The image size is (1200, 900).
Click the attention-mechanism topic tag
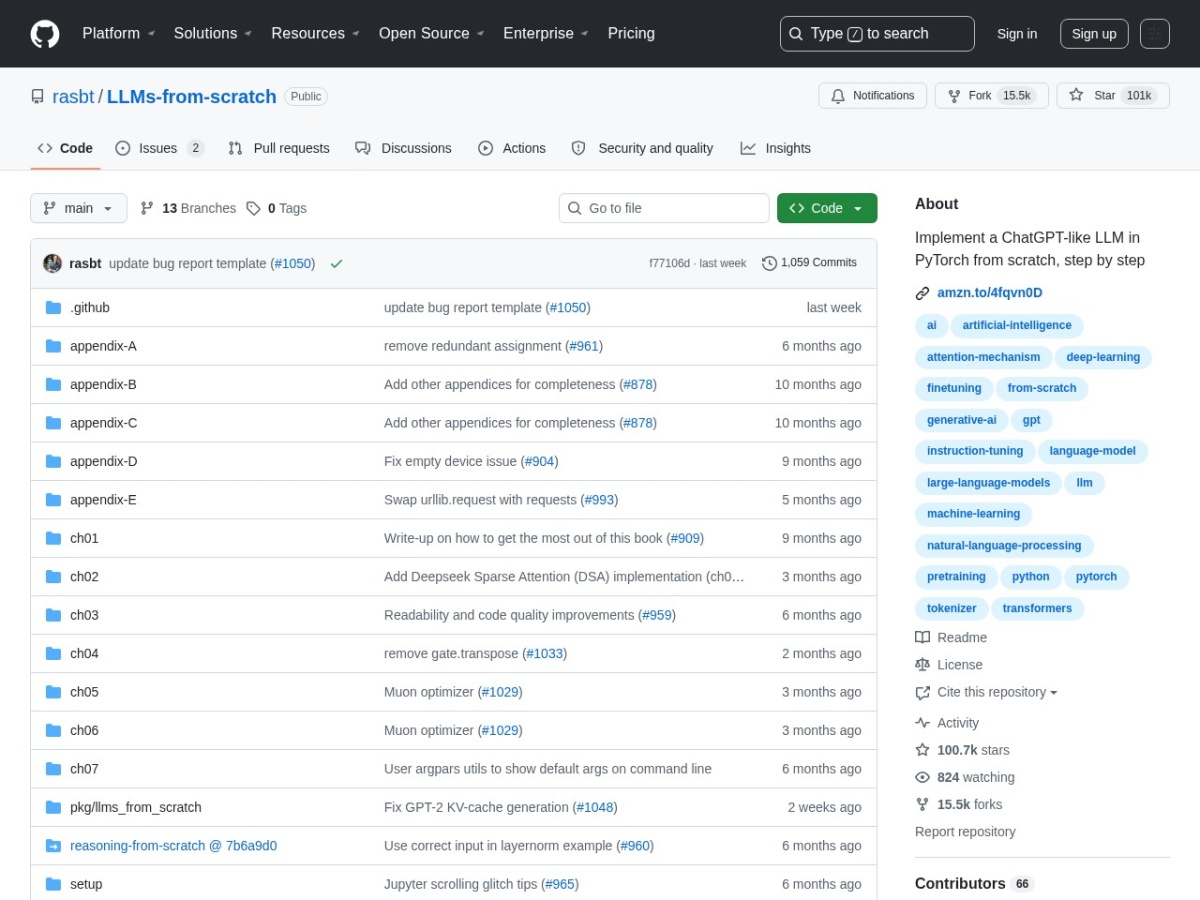pos(983,357)
